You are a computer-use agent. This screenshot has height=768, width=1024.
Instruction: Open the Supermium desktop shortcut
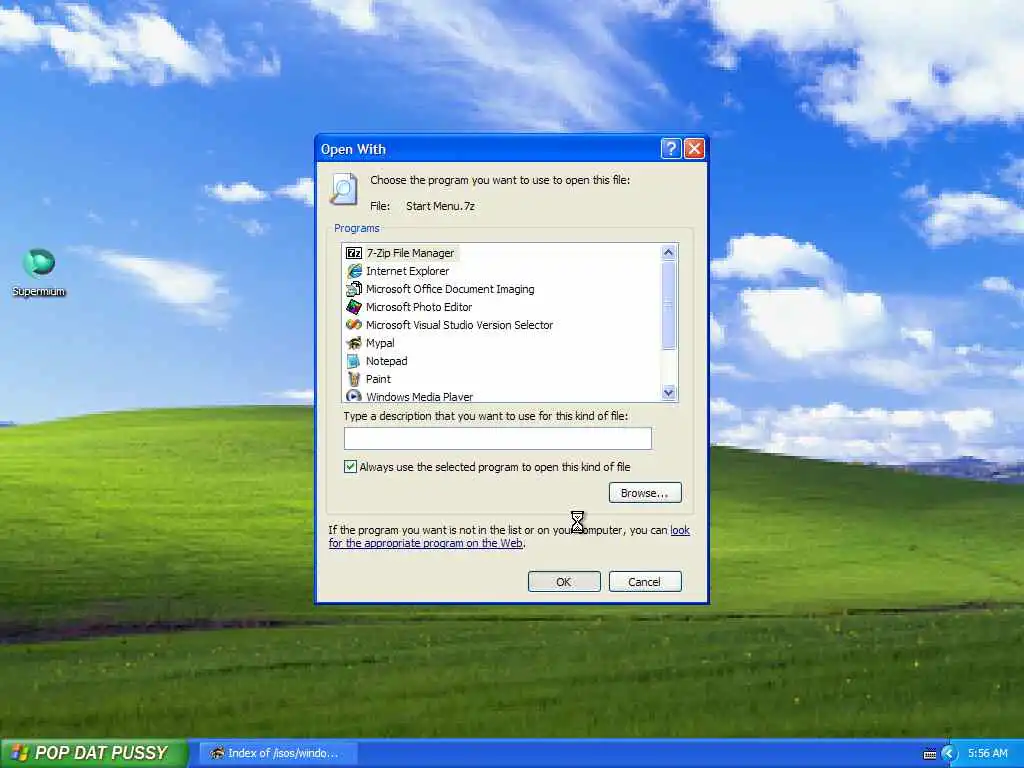(39, 273)
